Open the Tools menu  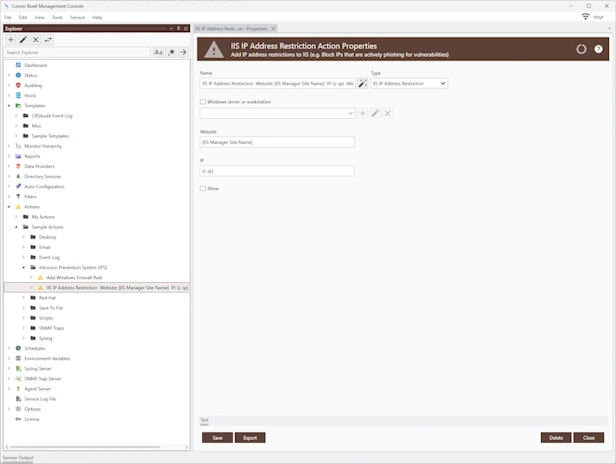pos(57,17)
